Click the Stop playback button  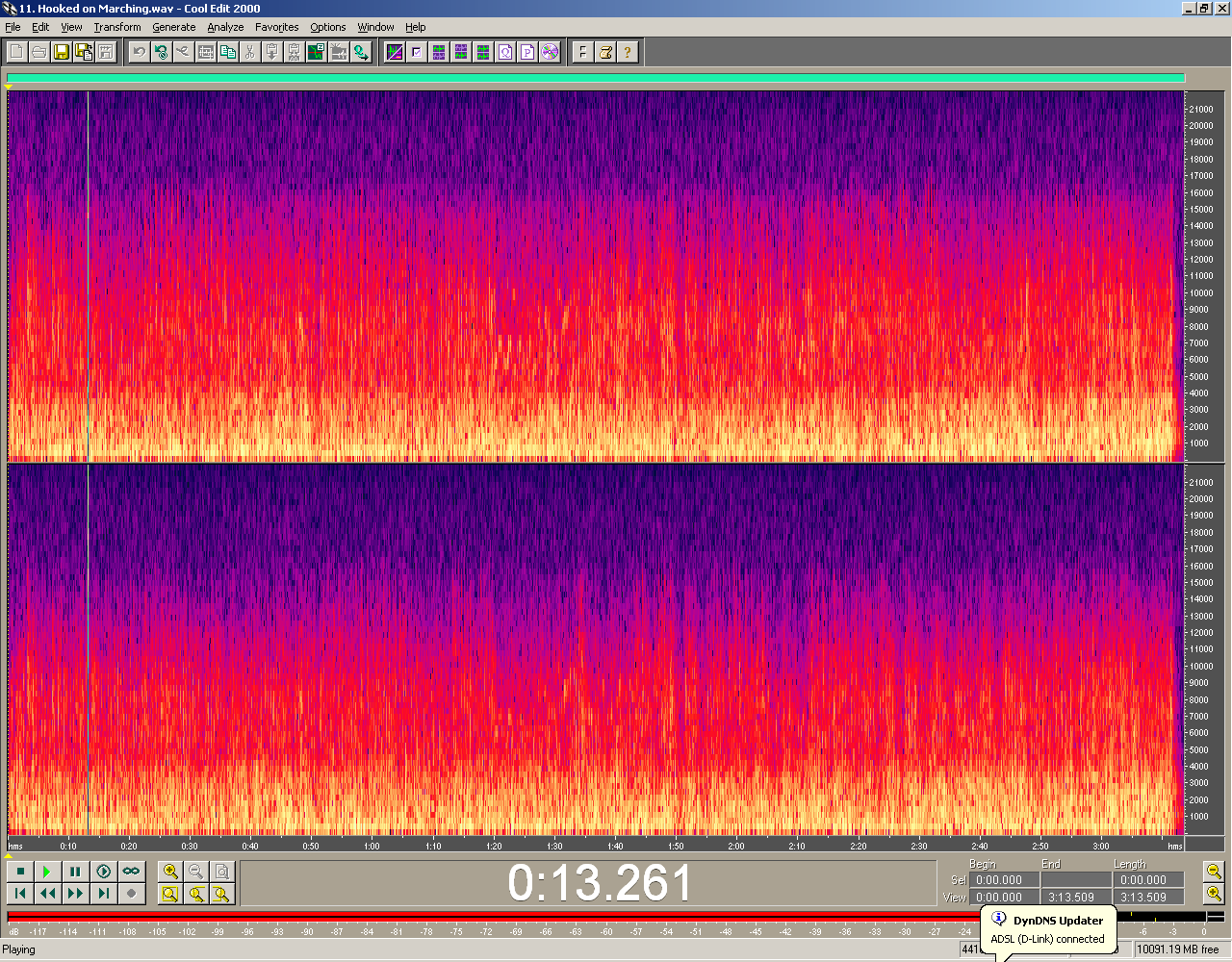(x=20, y=872)
